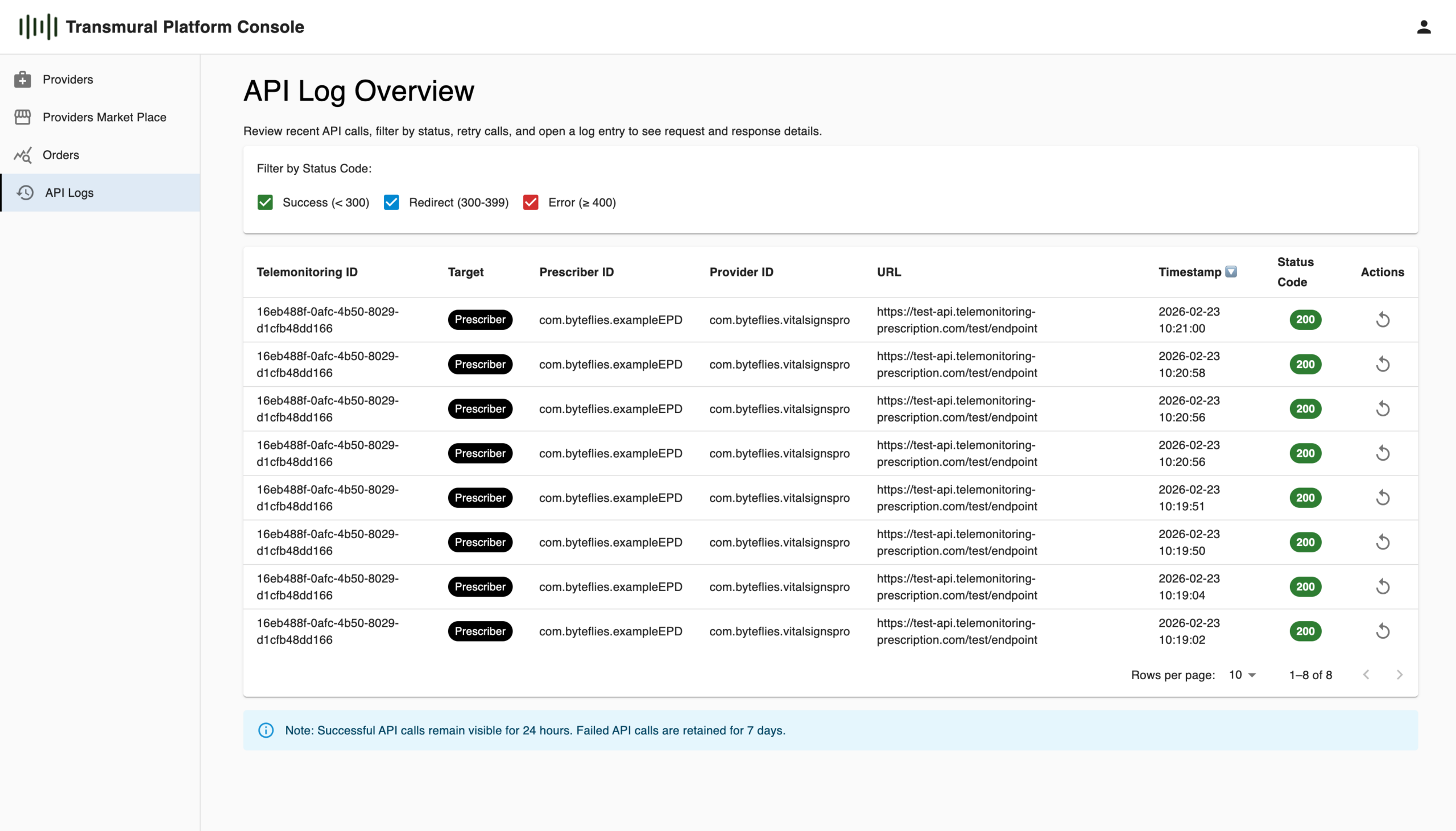Uncheck Success (< 300) filter
The height and width of the screenshot is (831, 1456).
[265, 202]
